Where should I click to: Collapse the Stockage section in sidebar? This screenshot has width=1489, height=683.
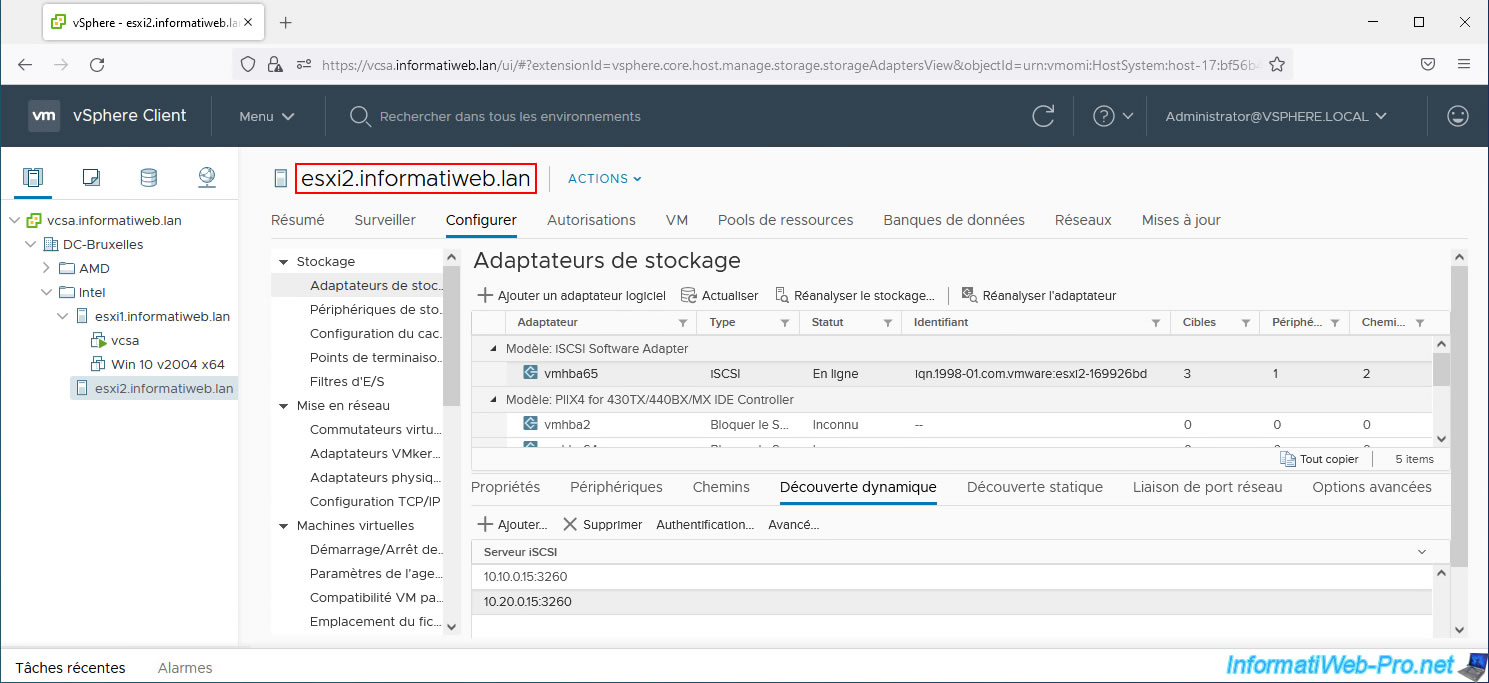click(x=284, y=262)
